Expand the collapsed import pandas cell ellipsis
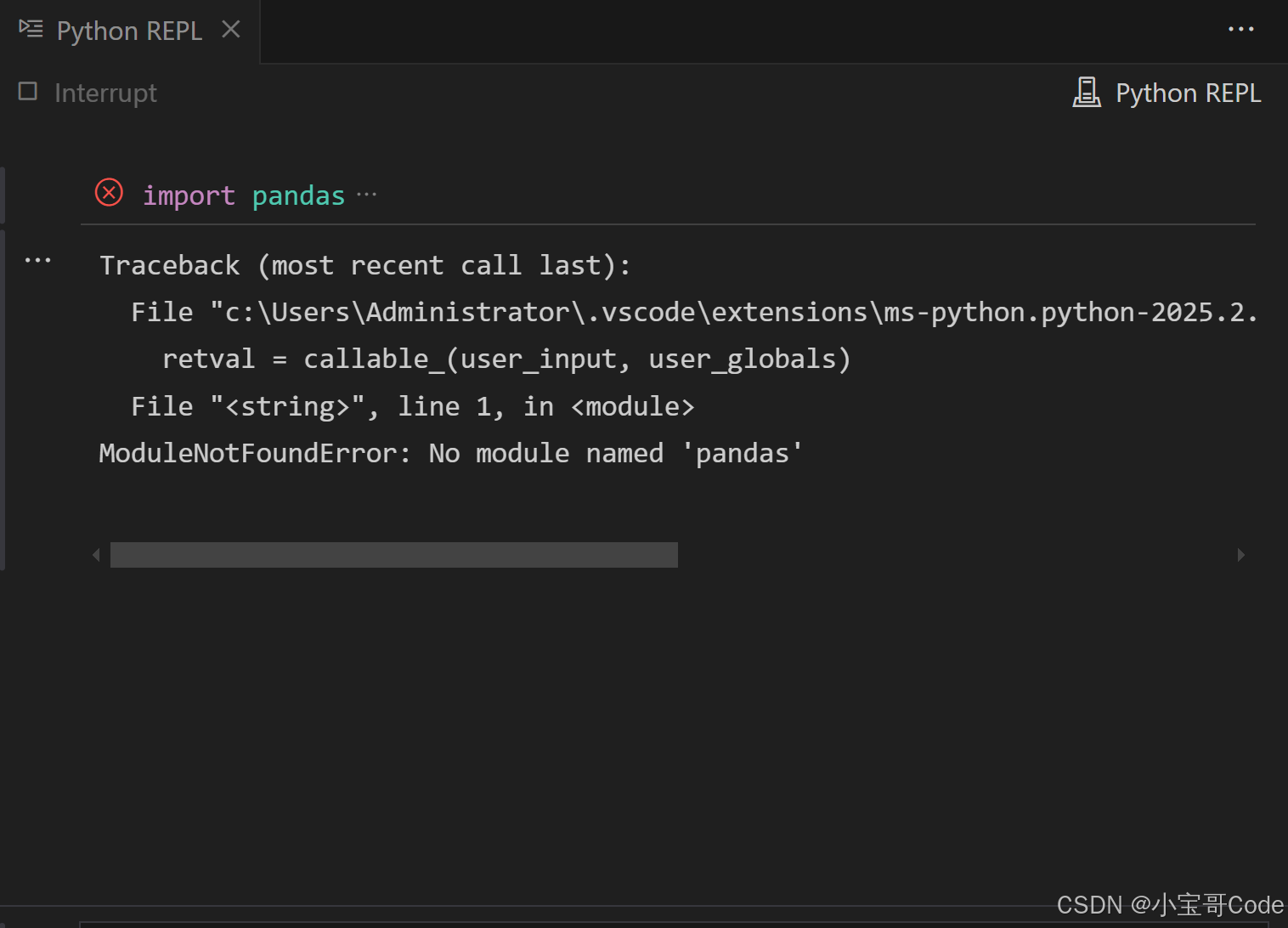1288x928 pixels. pos(367,195)
